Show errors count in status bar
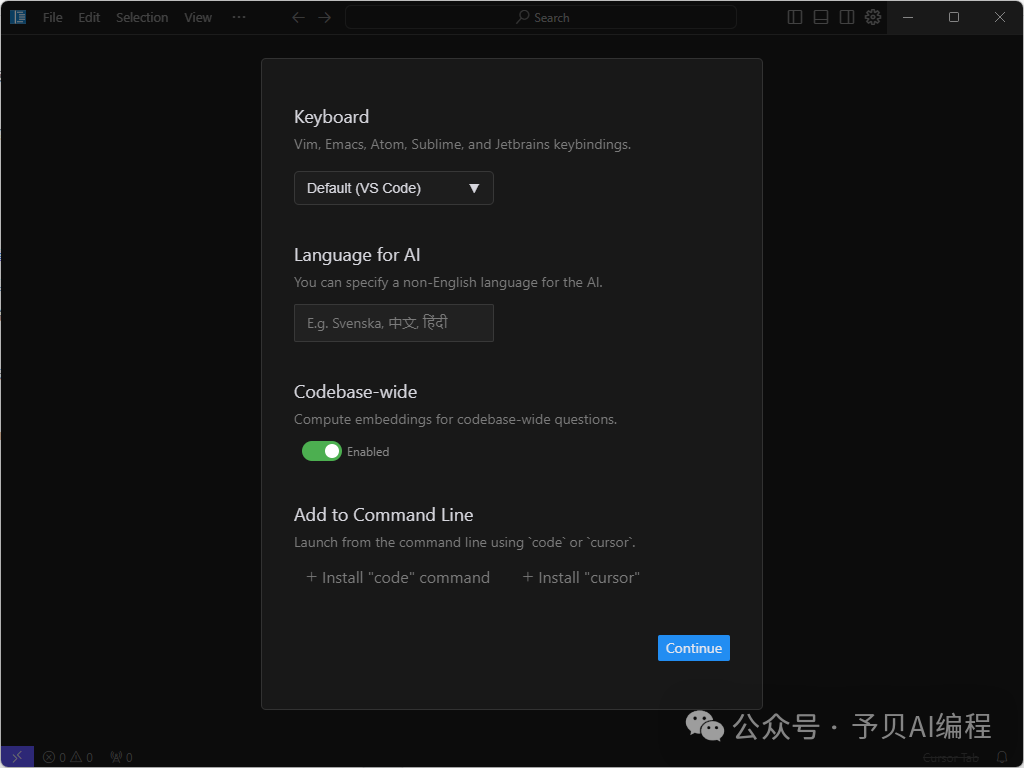This screenshot has height=768, width=1024. tap(54, 758)
